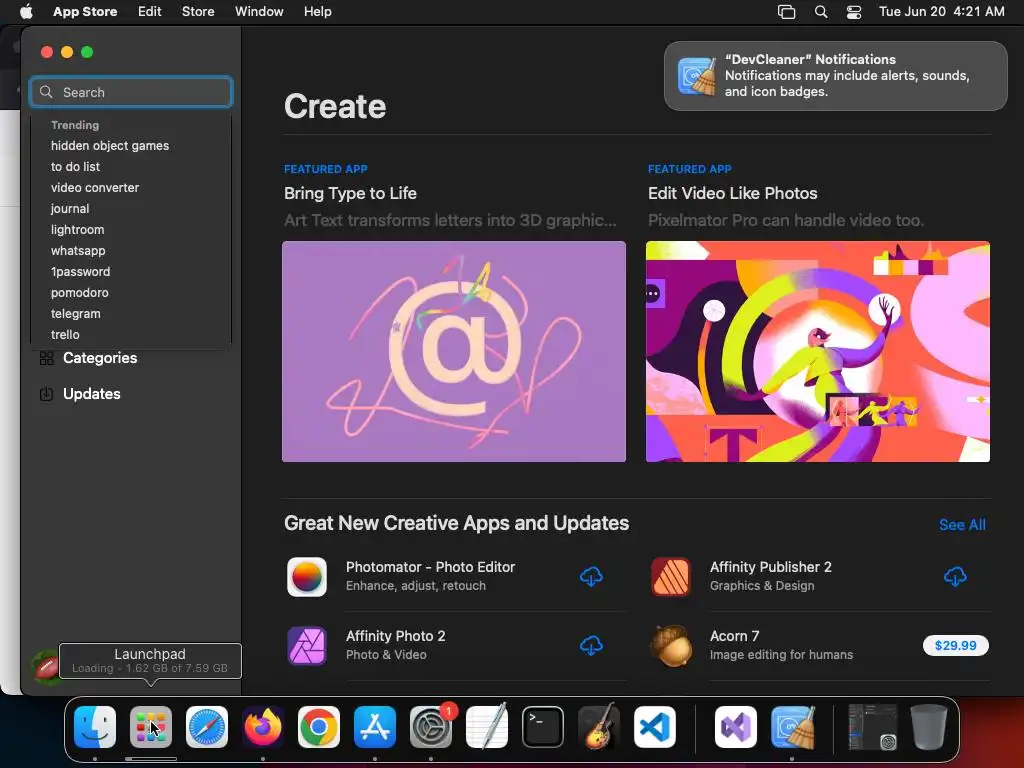Open the Bring Type to Life headline
The image size is (1024, 768).
[350, 193]
